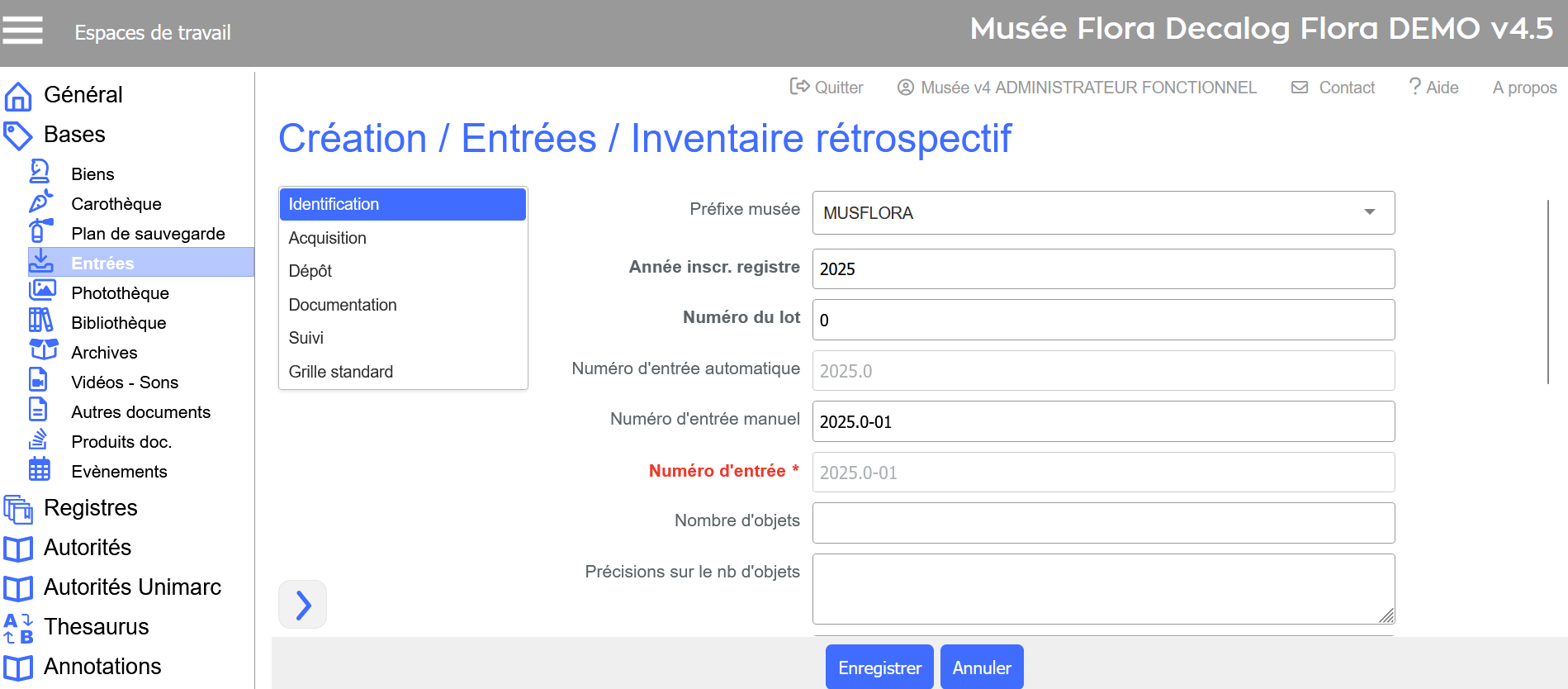Click the Vidéos - Sons file icon

tap(39, 380)
